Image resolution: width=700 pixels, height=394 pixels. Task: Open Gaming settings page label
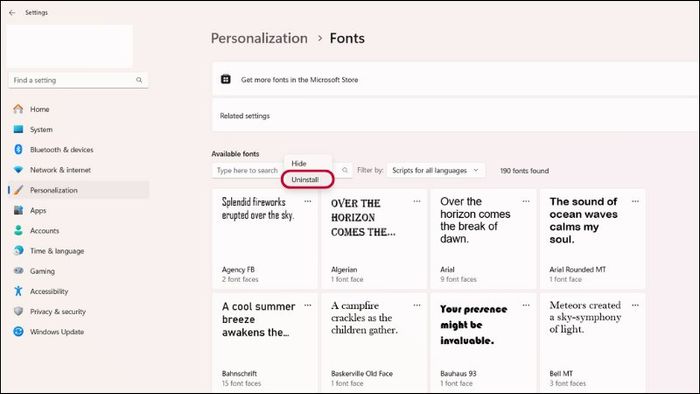click(x=42, y=271)
